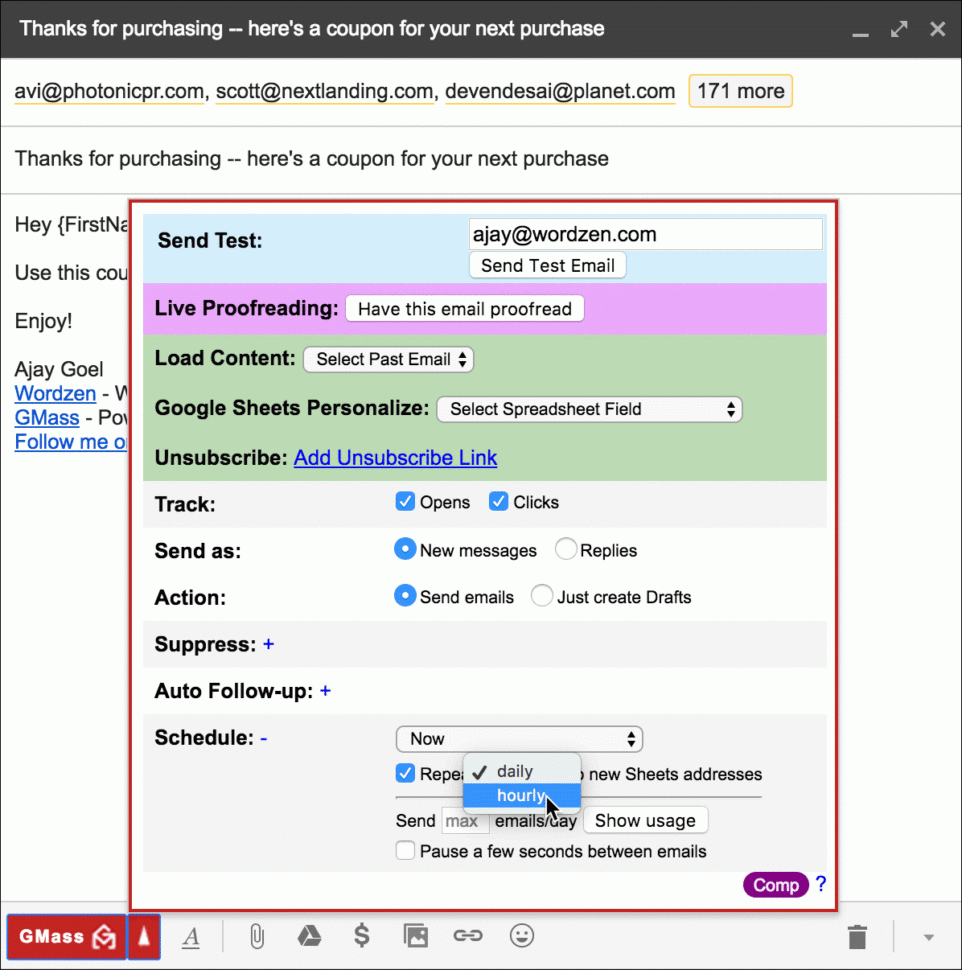
Task: Select hourly in the repeat menu
Action: [x=520, y=795]
